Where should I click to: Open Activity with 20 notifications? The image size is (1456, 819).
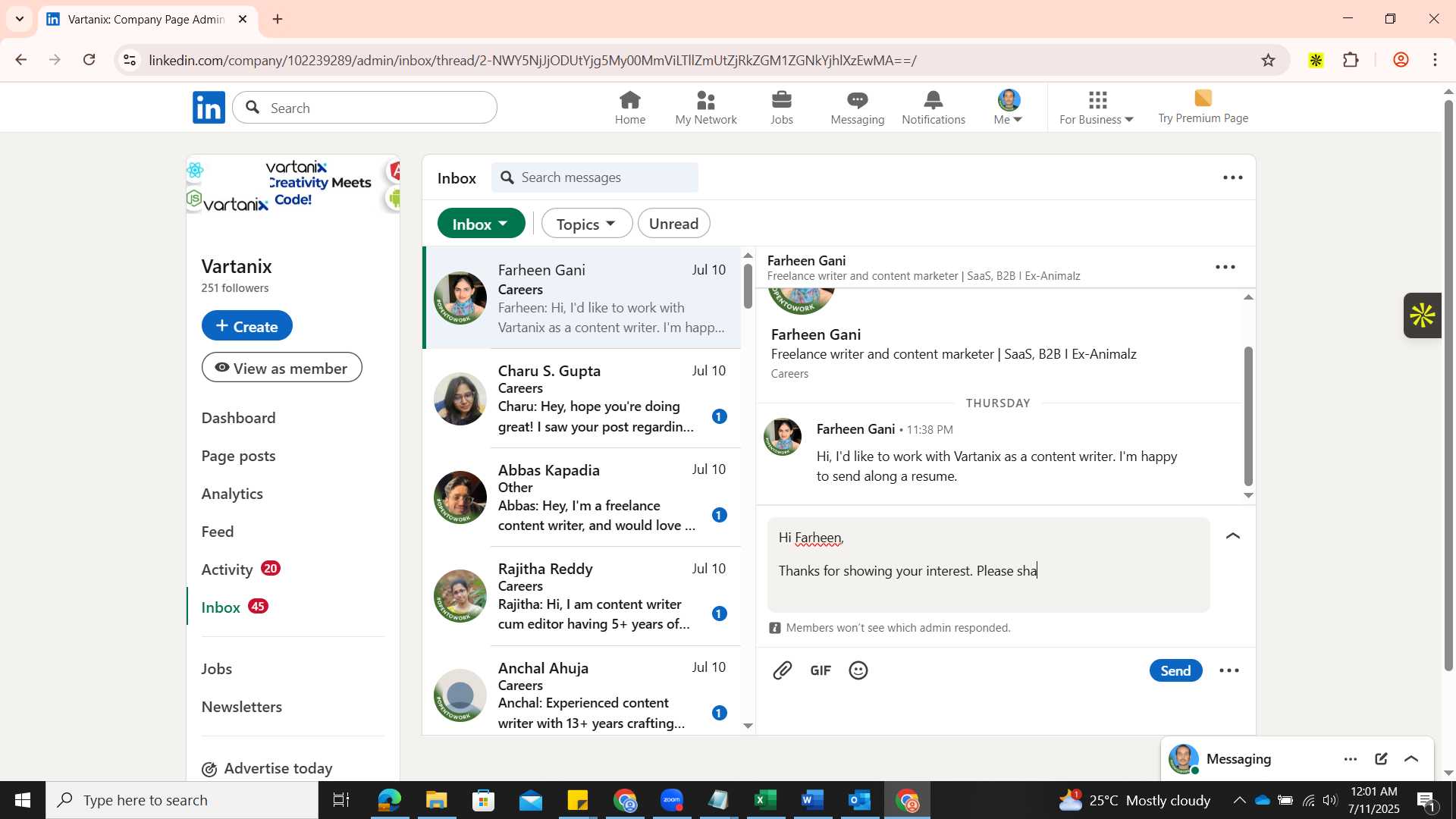tap(240, 570)
